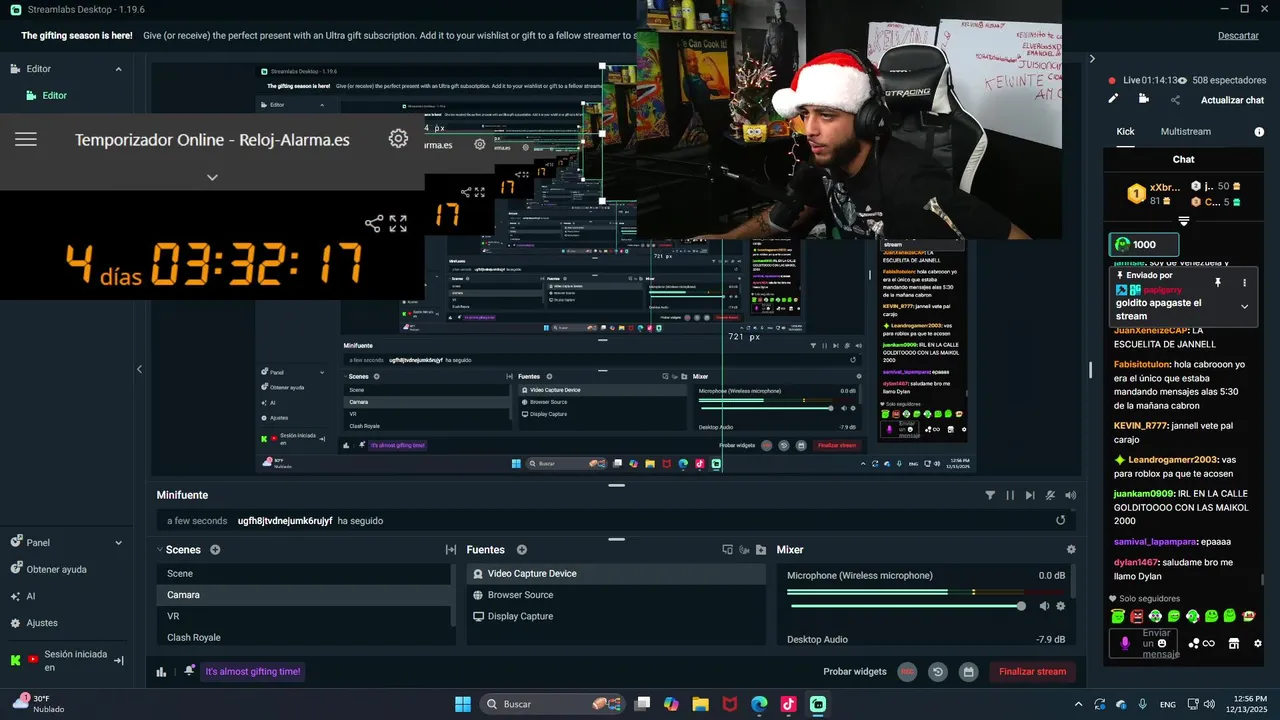The width and height of the screenshot is (1280, 720).
Task: Collapse the Editor section chevron
Action: coord(118,69)
